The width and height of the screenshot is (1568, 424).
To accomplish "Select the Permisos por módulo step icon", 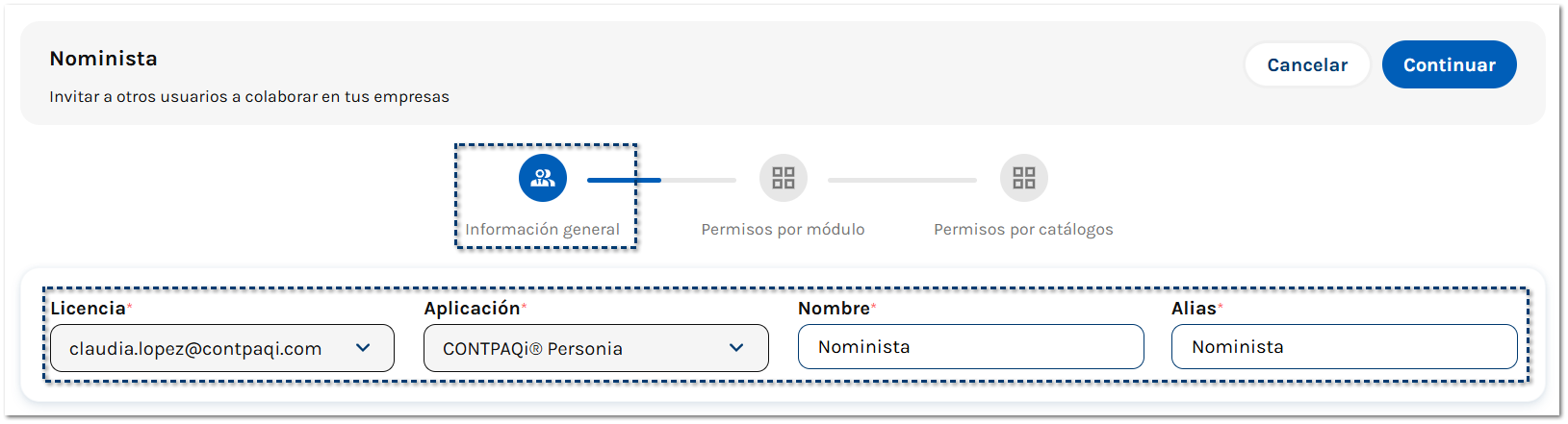I will pyautogui.click(x=783, y=178).
